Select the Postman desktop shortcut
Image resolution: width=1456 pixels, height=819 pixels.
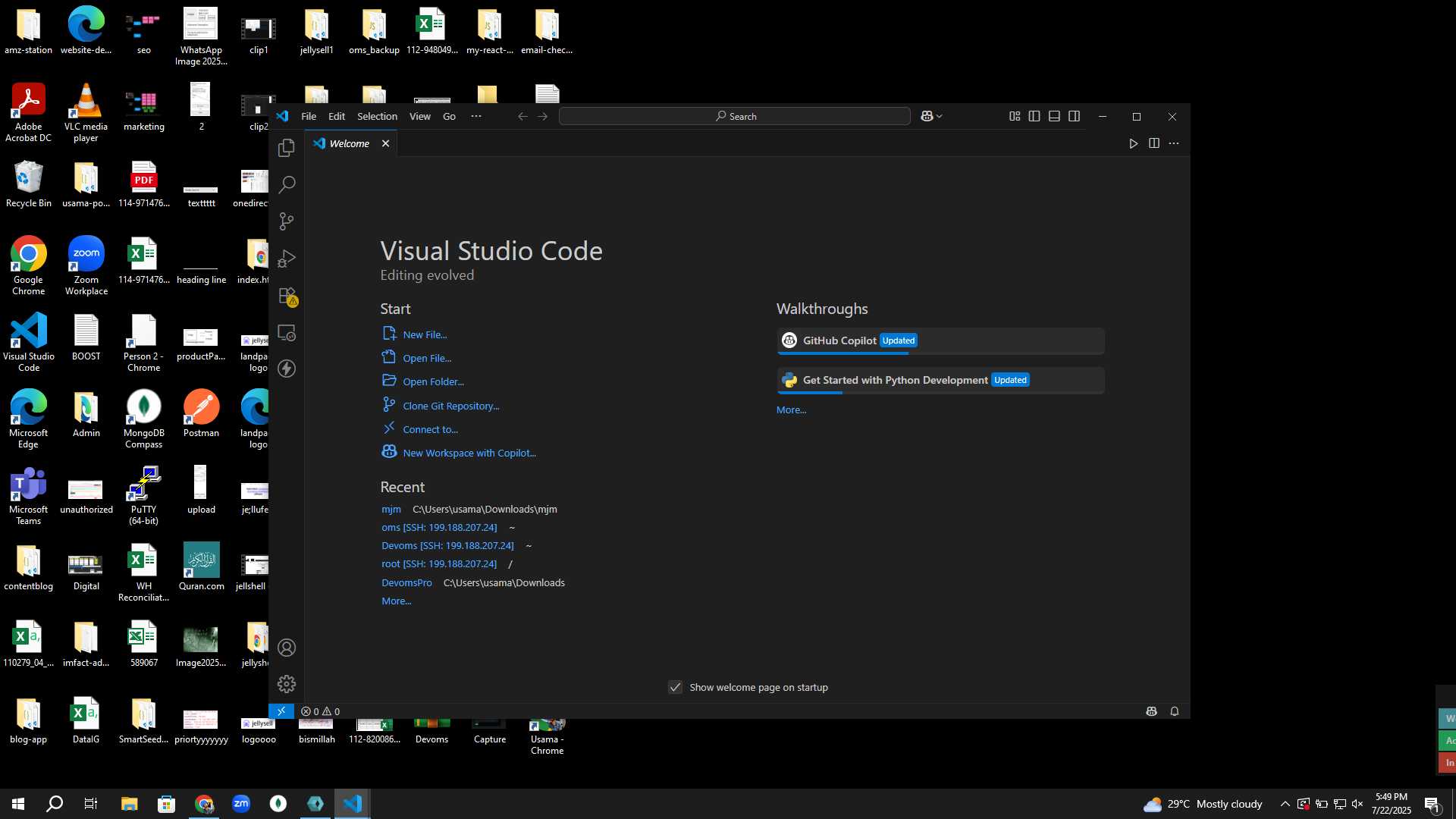pos(201,413)
